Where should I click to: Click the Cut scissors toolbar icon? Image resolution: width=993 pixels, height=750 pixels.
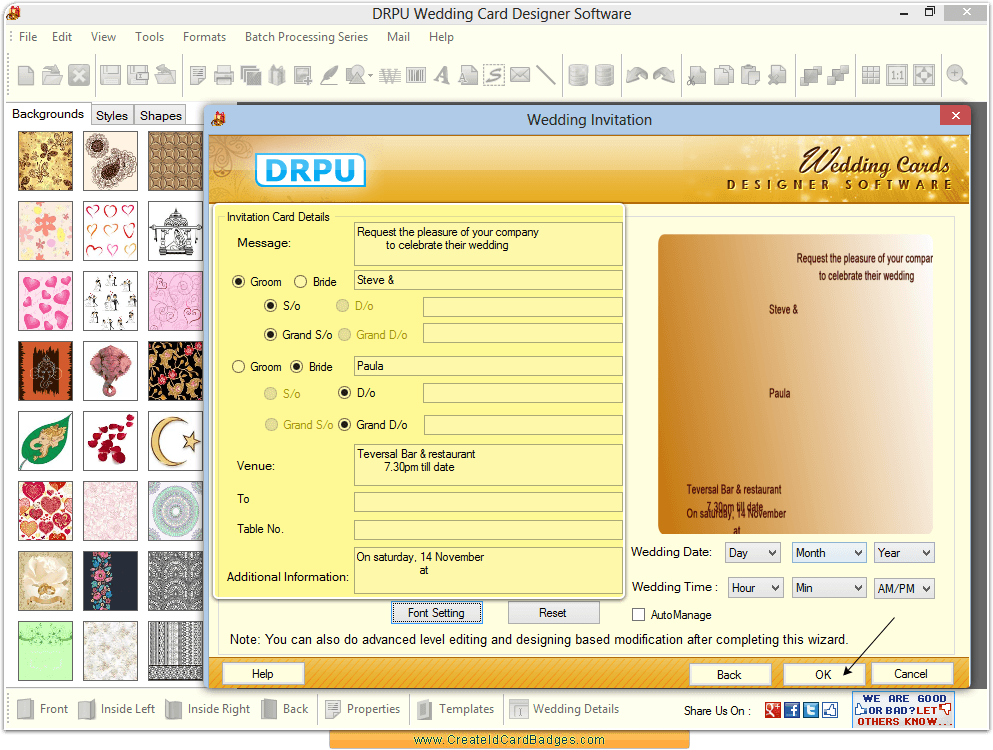click(697, 75)
